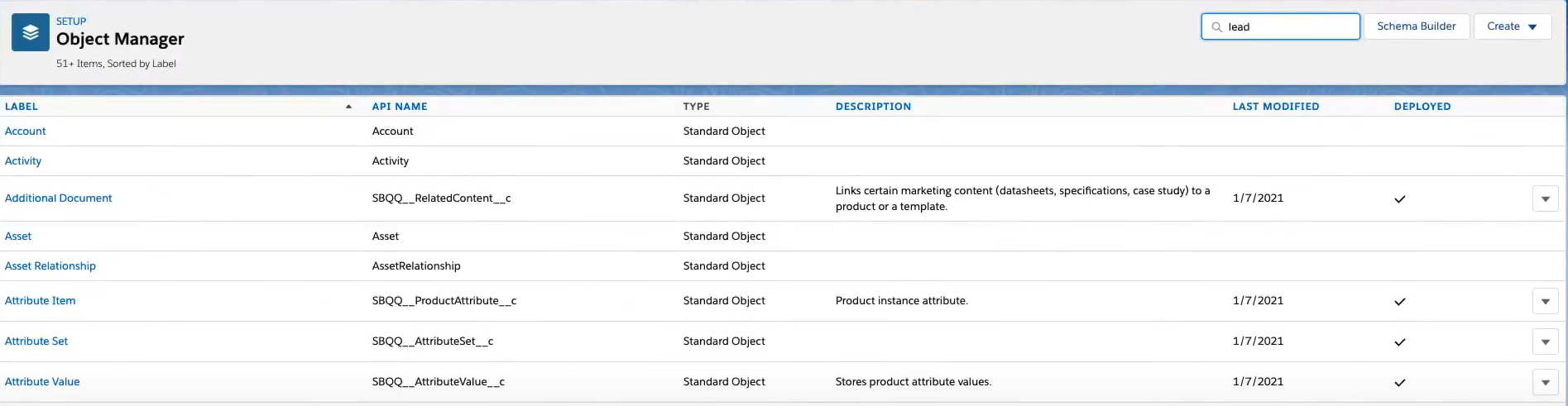The width and height of the screenshot is (1568, 406).
Task: Click Deployed checkmark for Attribute Set
Action: pyautogui.click(x=1400, y=342)
